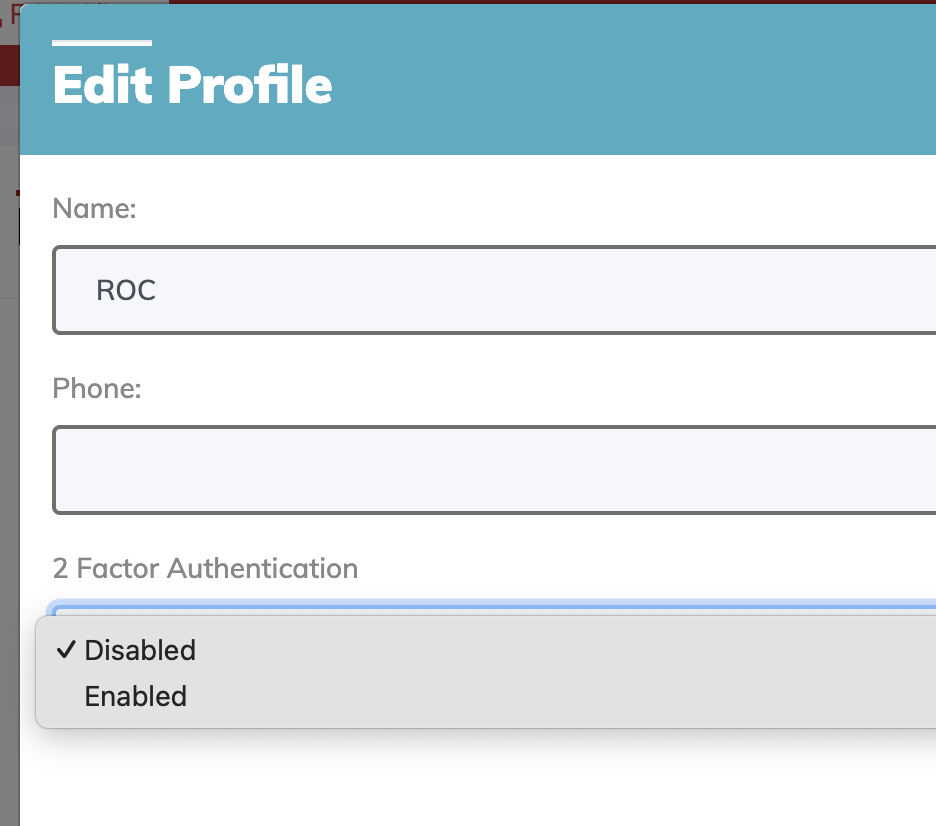The image size is (936, 826).
Task: Enable two-factor authentication via the Enabled option
Action: 136,696
